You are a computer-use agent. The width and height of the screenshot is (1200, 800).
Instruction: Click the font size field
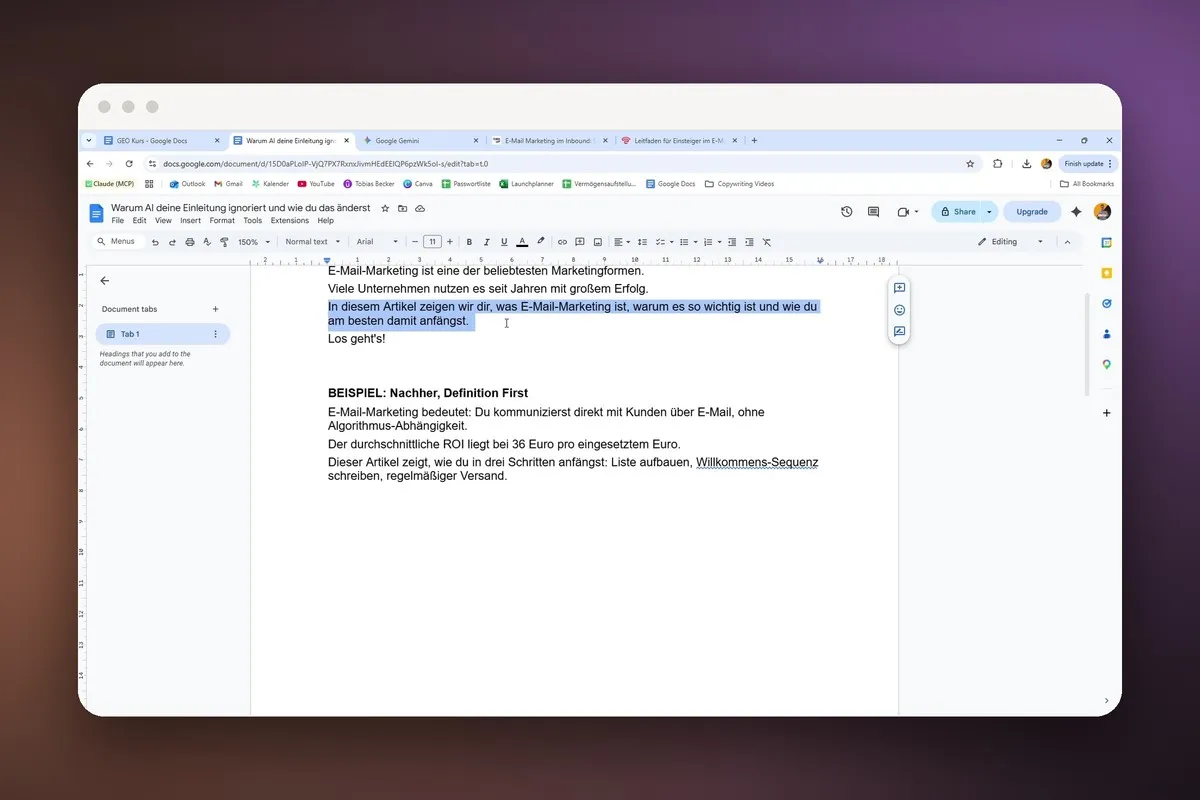click(432, 242)
